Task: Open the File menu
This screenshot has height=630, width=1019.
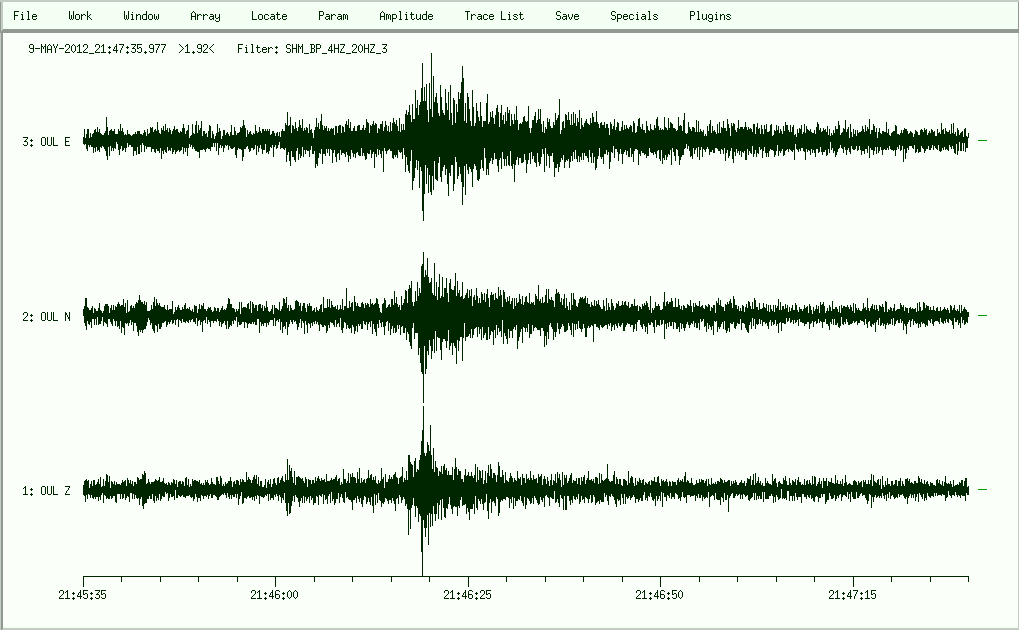Action: tap(25, 16)
